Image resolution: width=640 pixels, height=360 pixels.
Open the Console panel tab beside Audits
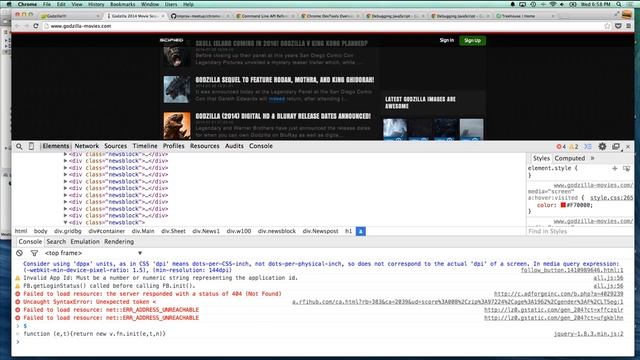coord(261,146)
